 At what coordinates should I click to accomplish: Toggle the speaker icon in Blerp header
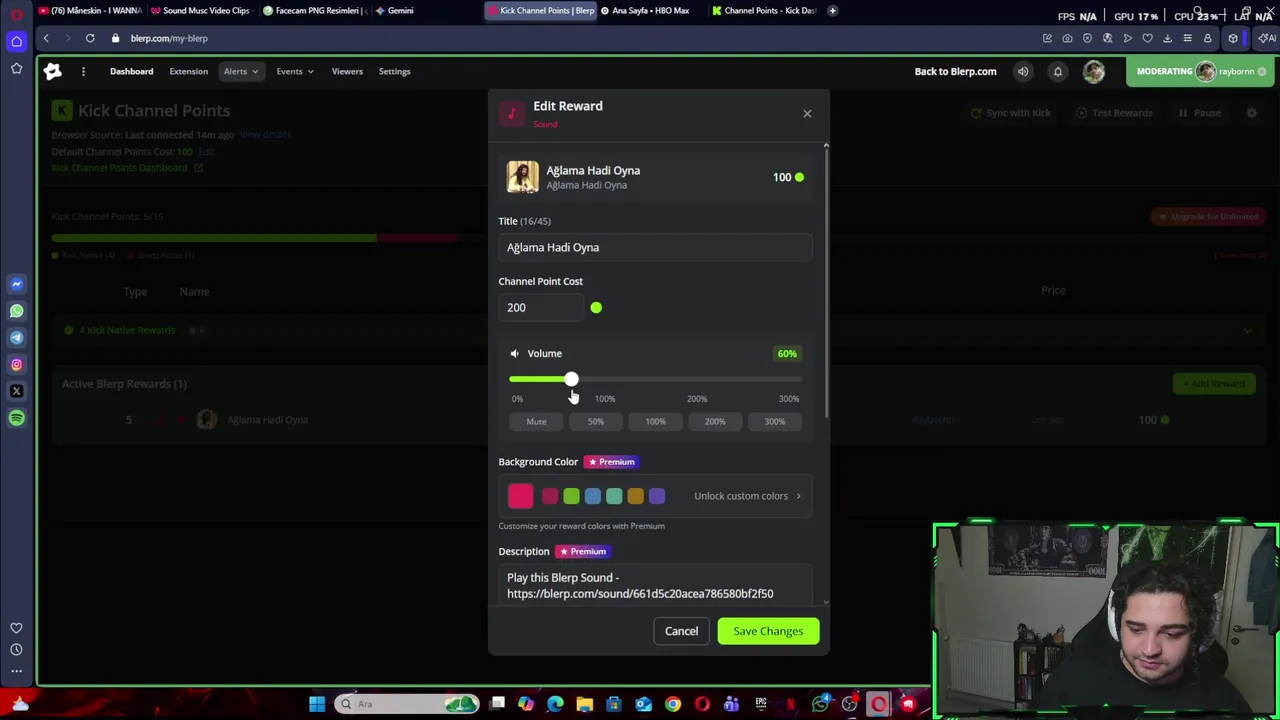(1023, 71)
